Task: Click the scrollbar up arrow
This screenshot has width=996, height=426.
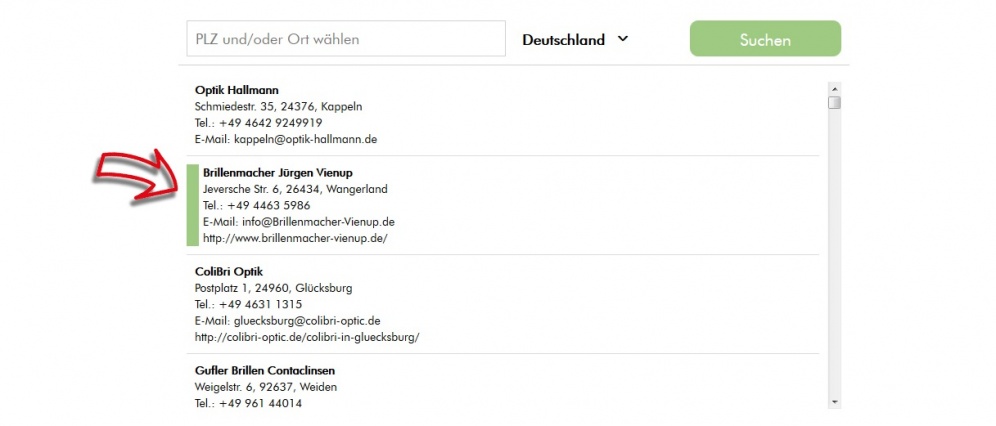Action: point(835,88)
